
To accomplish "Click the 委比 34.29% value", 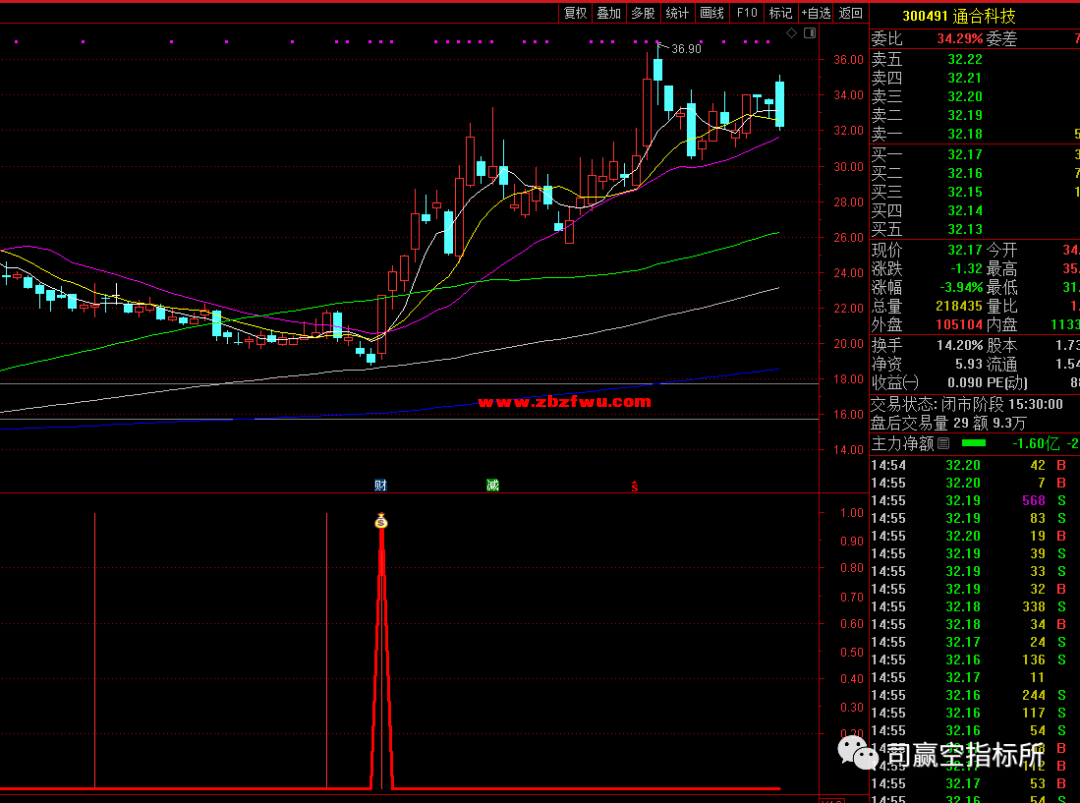I will [x=959, y=39].
